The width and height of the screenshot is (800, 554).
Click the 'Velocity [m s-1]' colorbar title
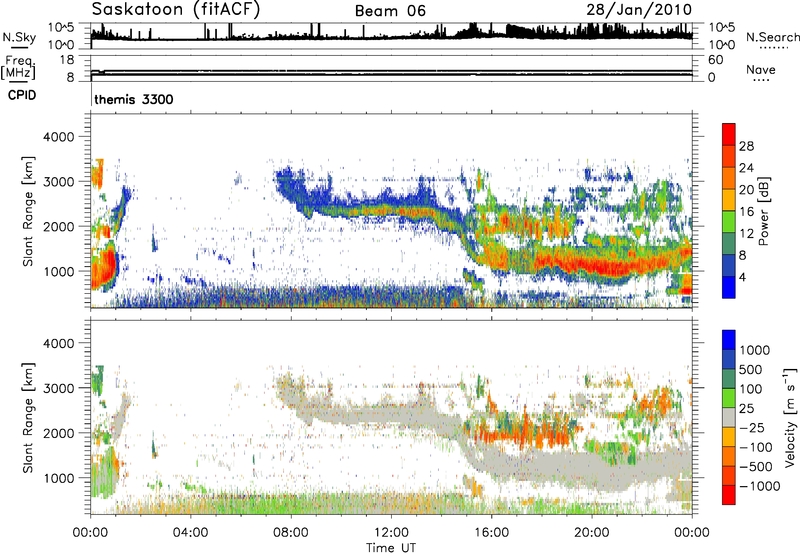tap(790, 417)
